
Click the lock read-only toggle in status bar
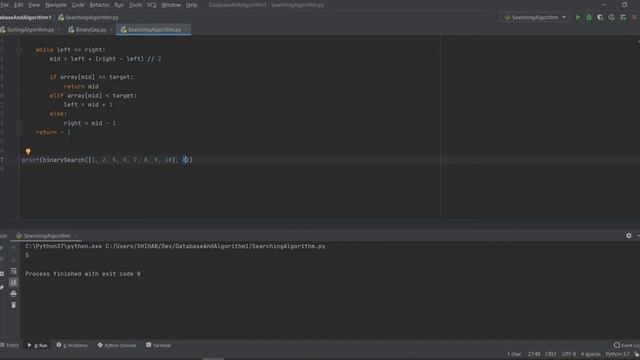(636, 354)
